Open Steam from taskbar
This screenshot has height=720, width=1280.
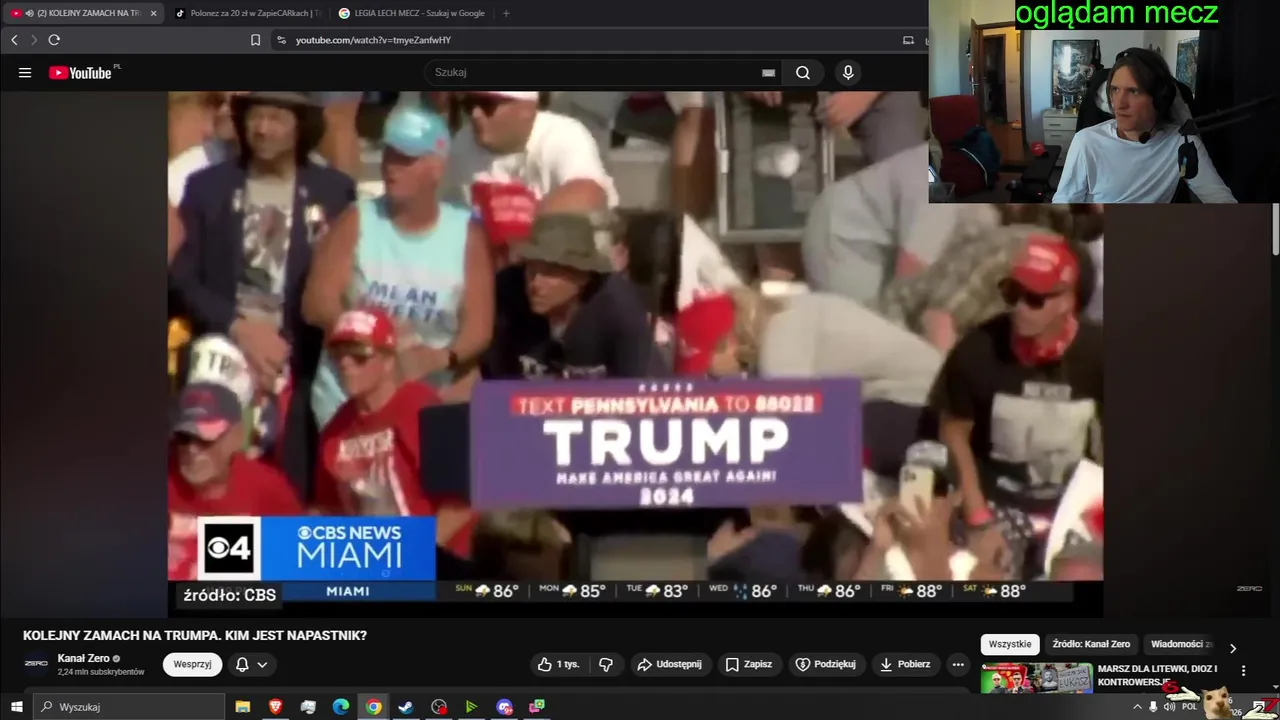[406, 707]
